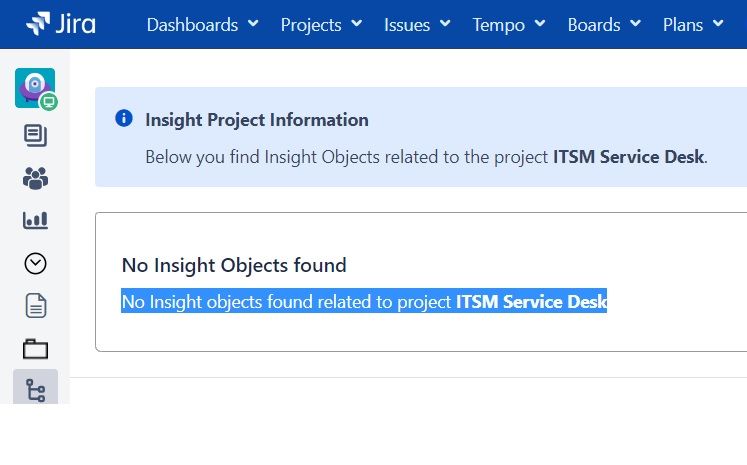Open the Boards menu
The image size is (747, 465).
603,24
